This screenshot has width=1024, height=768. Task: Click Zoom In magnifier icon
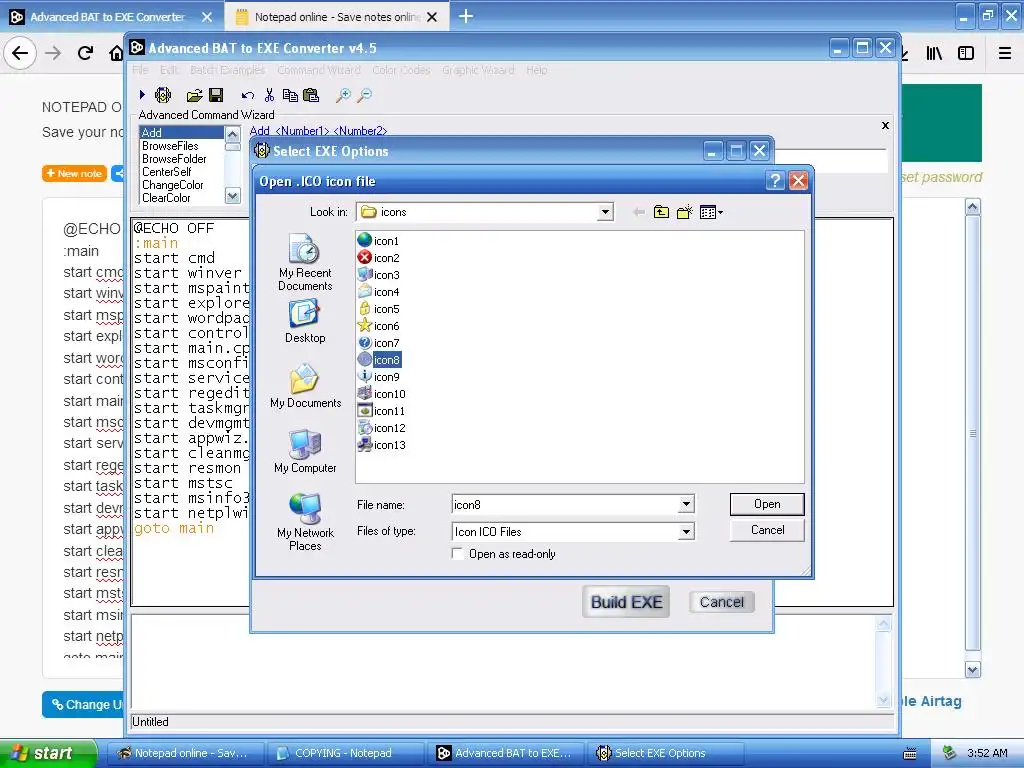point(343,96)
